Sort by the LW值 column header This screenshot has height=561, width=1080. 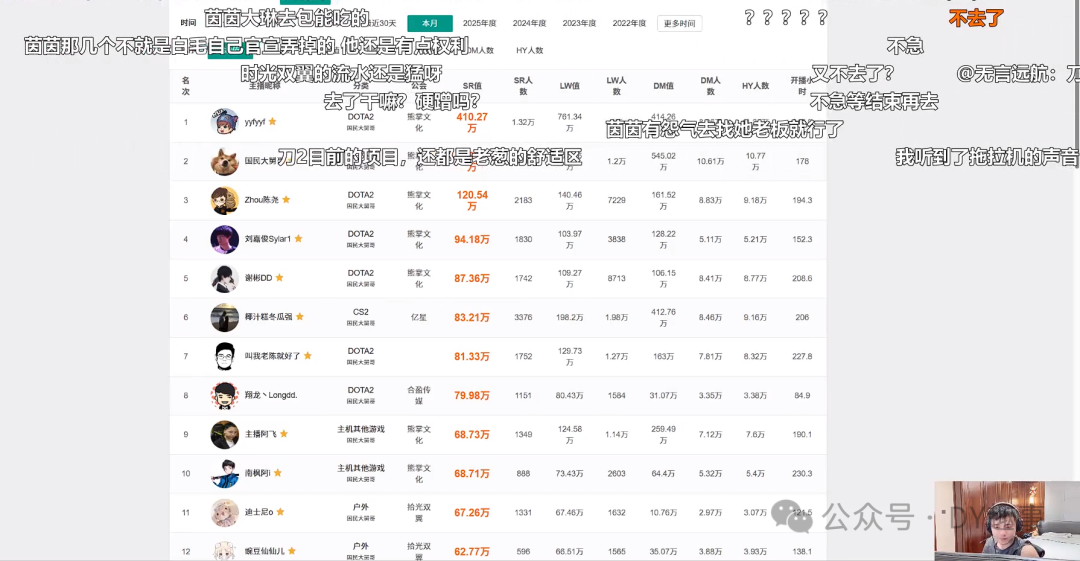pyautogui.click(x=570, y=86)
